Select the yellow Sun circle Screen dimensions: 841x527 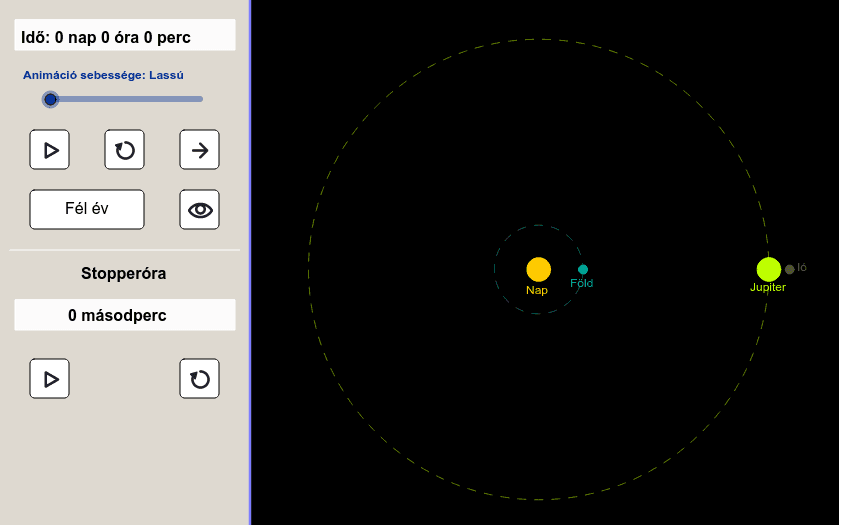tap(538, 269)
